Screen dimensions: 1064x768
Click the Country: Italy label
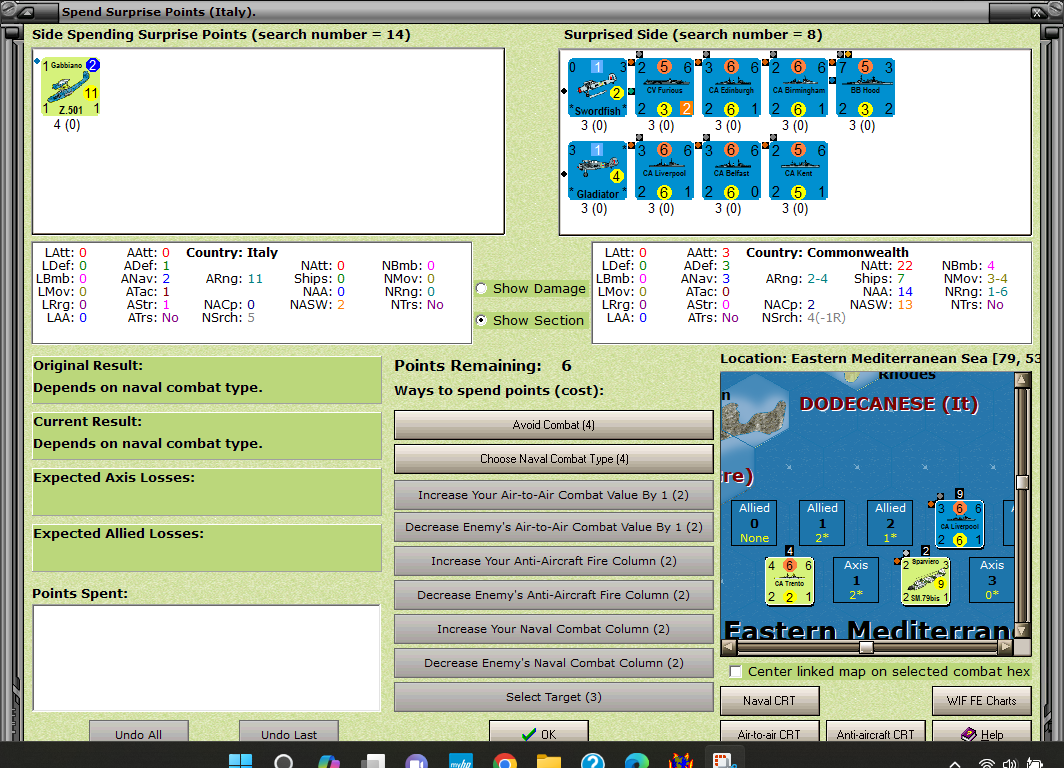click(x=232, y=252)
